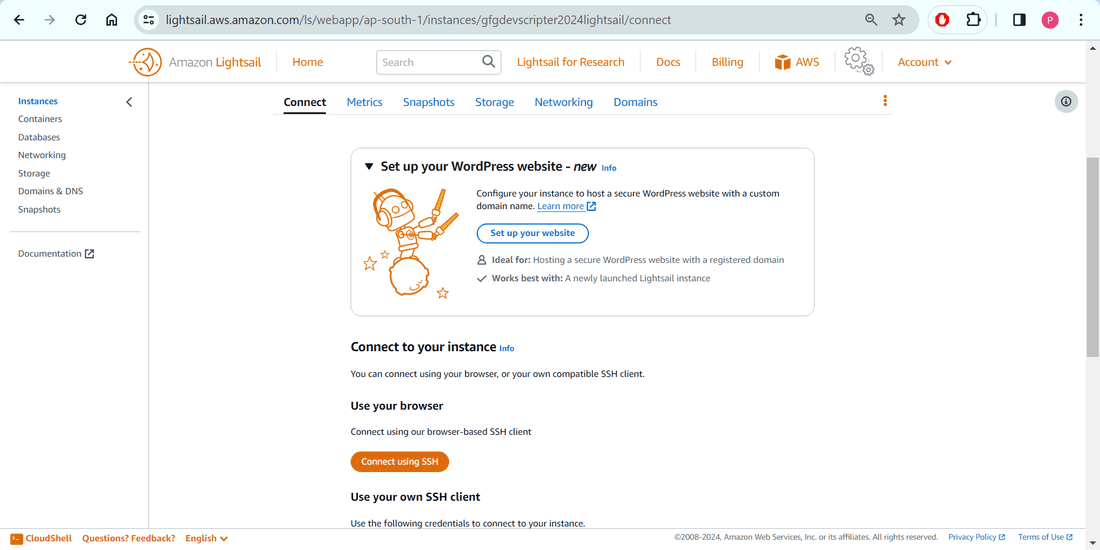The image size is (1100, 550).
Task: Click the info circle panel icon
Action: tap(1066, 101)
